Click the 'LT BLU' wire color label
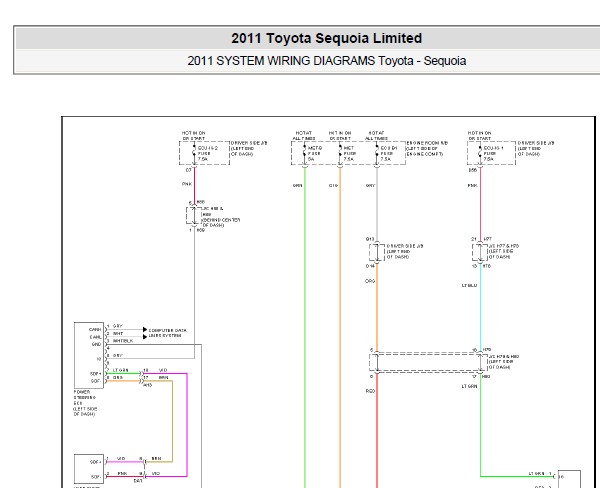The width and height of the screenshot is (600, 488). (x=469, y=286)
